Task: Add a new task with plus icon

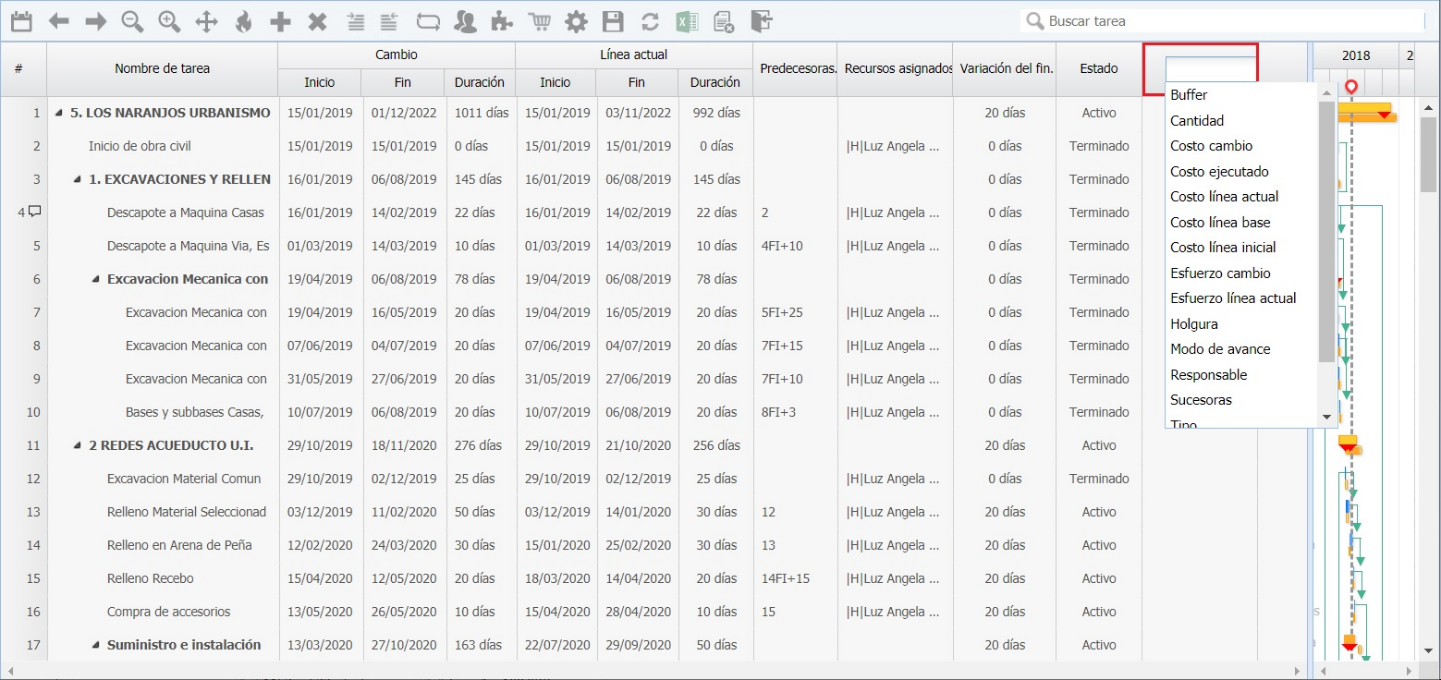Action: click(281, 21)
